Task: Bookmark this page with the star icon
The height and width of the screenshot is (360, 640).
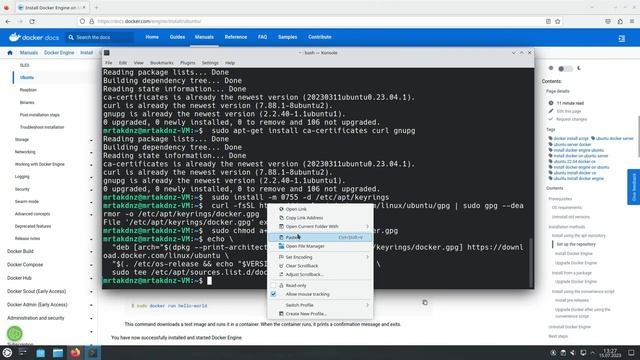Action: tap(558, 21)
